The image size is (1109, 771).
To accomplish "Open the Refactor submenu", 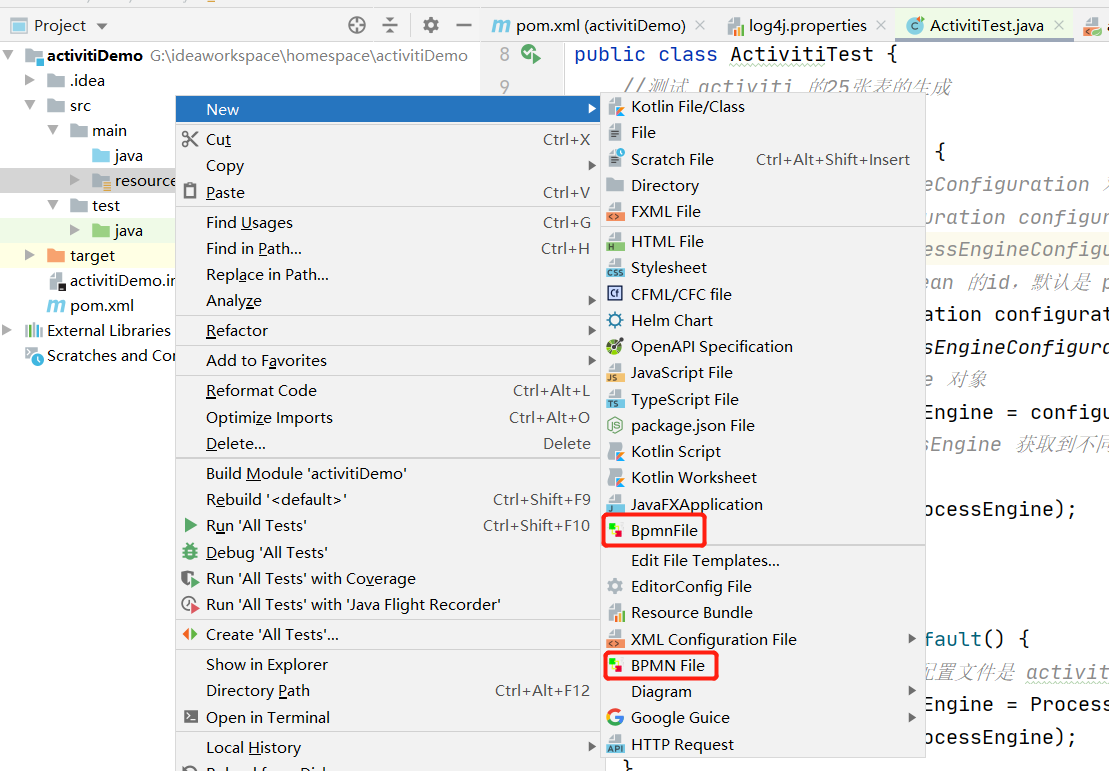I will (388, 330).
